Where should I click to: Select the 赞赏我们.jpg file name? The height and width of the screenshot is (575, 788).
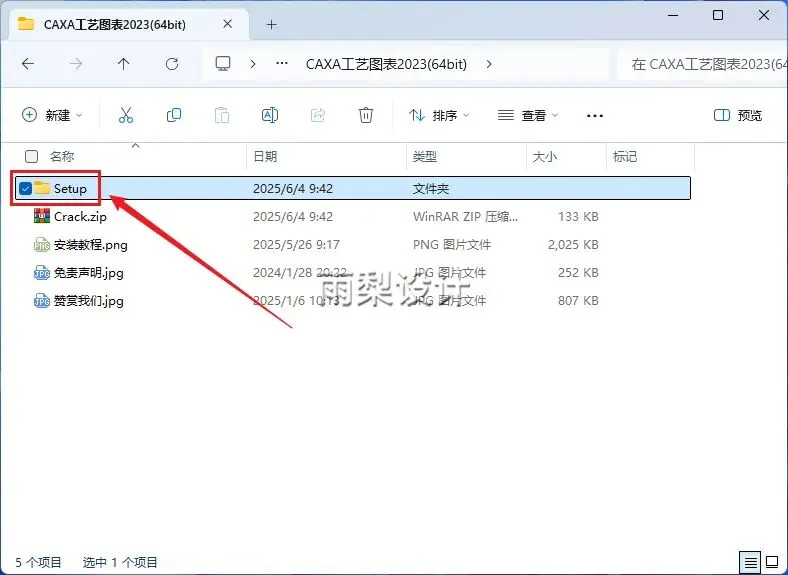(89, 301)
